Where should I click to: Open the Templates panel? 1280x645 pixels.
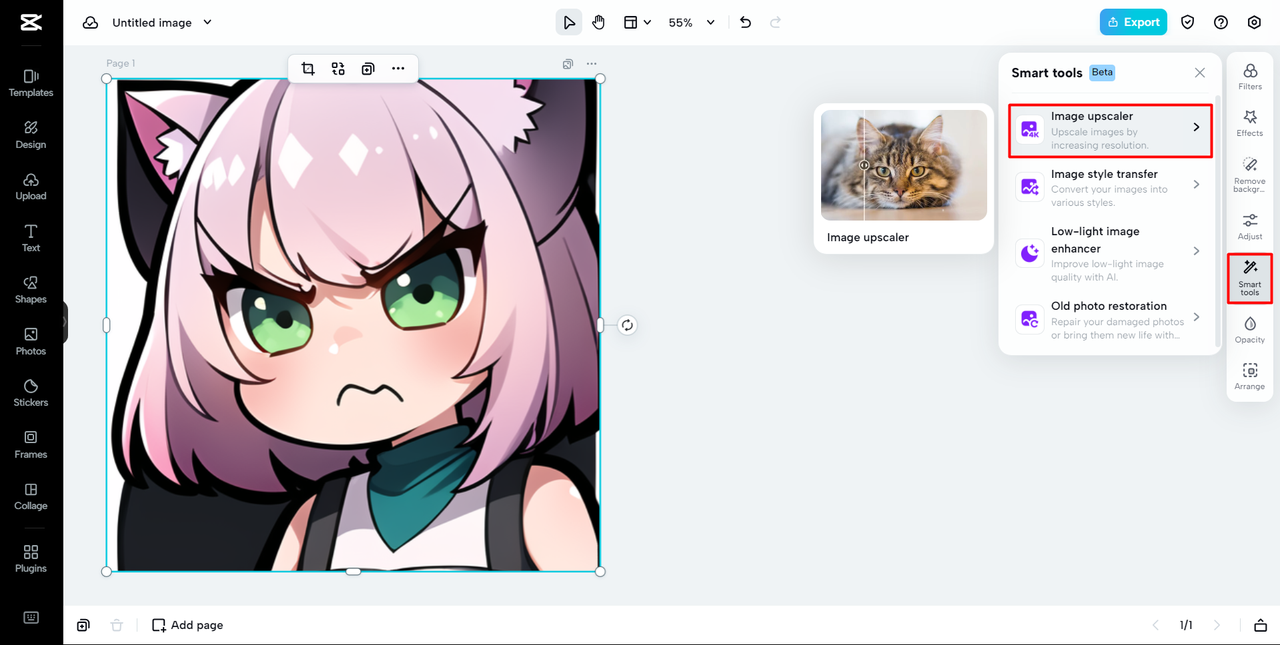click(x=31, y=83)
